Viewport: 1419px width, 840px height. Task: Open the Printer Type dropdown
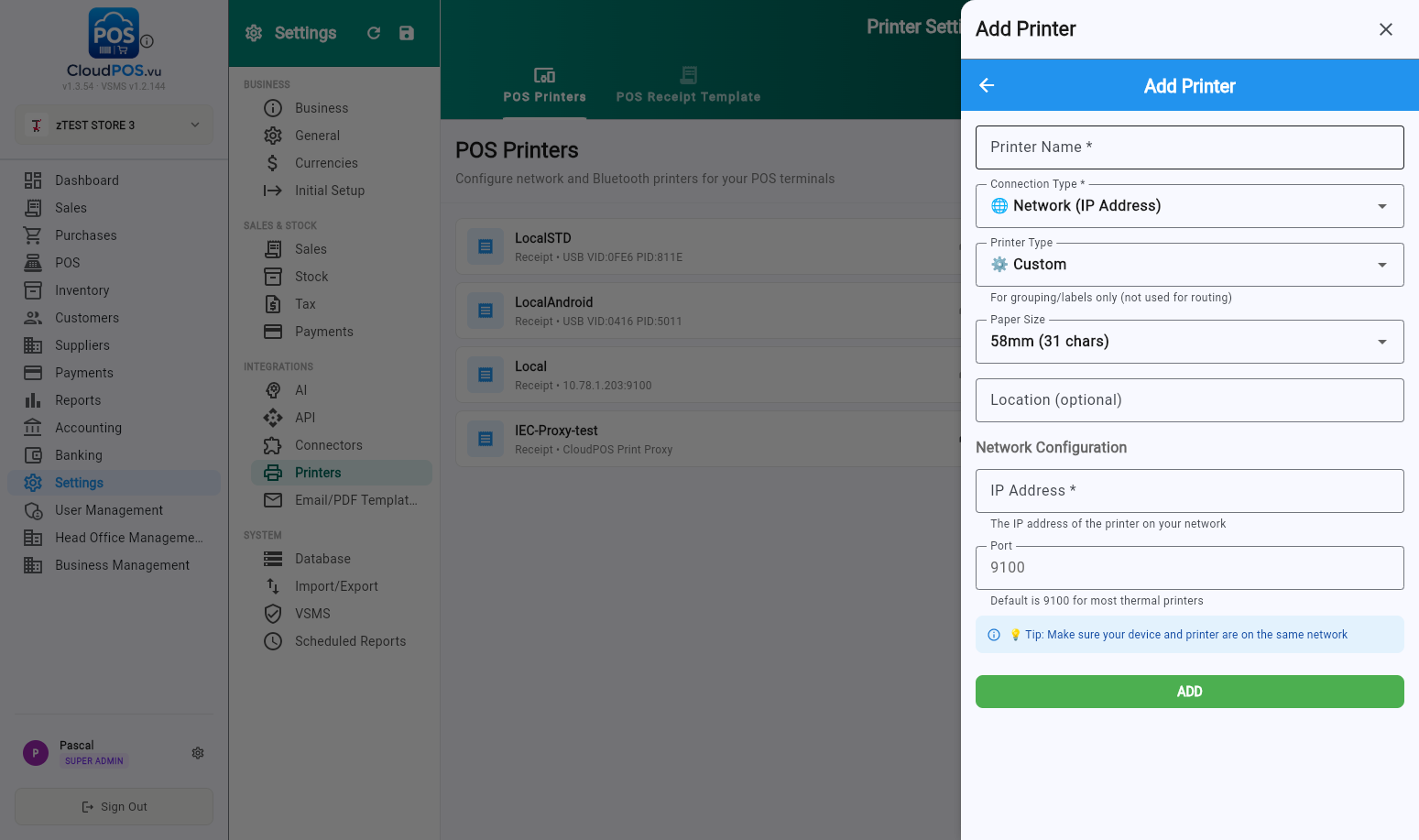click(1190, 265)
